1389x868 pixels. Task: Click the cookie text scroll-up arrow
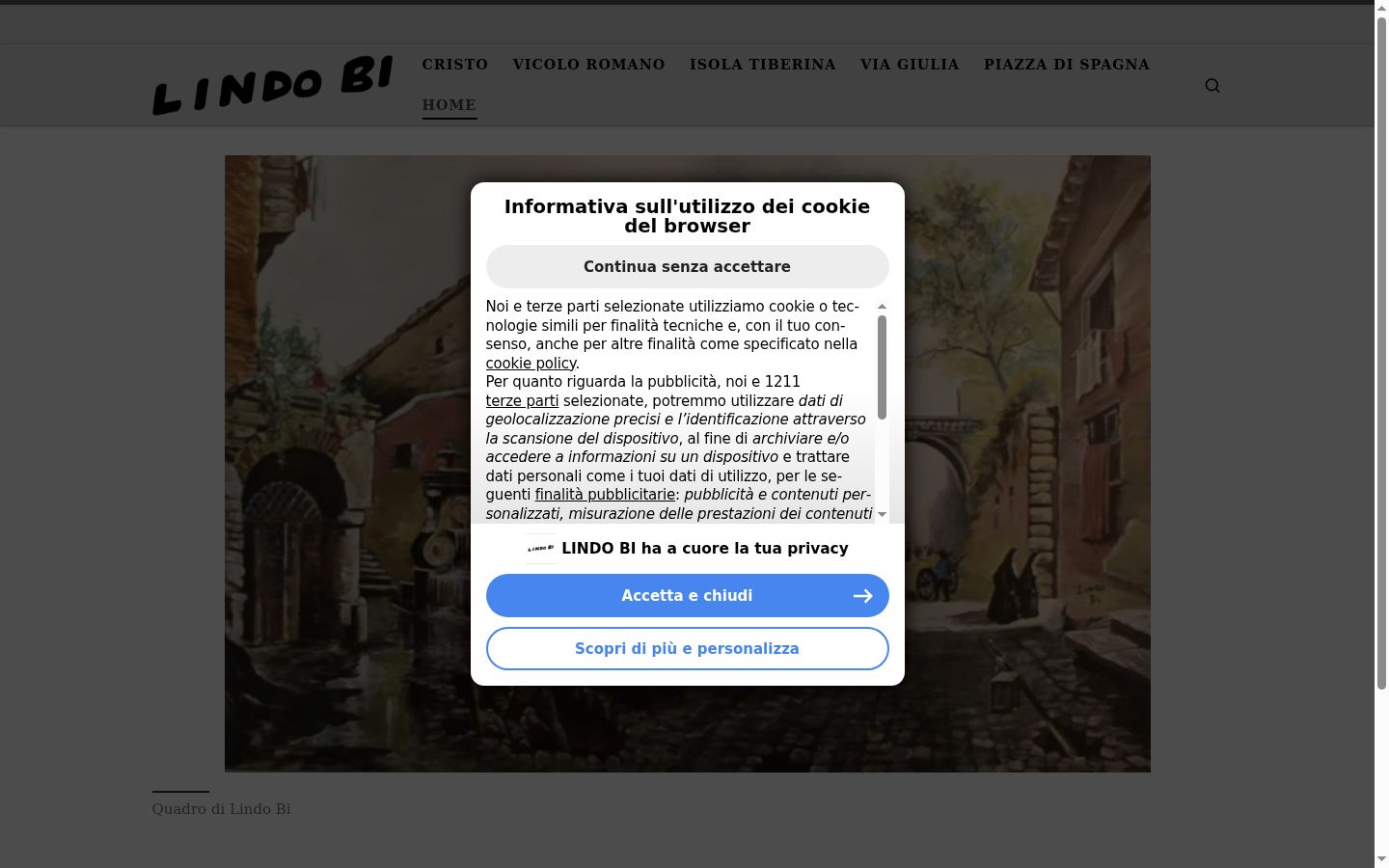pos(882,307)
